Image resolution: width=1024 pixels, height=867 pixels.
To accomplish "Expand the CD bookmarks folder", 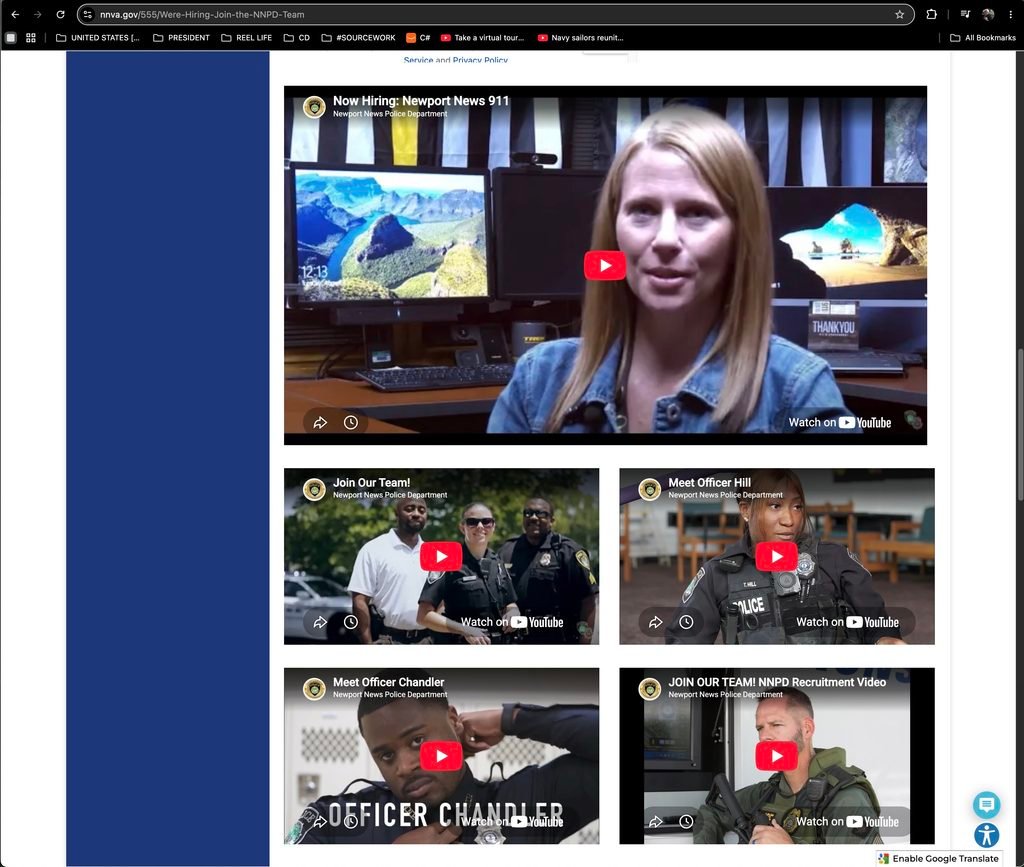I will pyautogui.click(x=297, y=38).
